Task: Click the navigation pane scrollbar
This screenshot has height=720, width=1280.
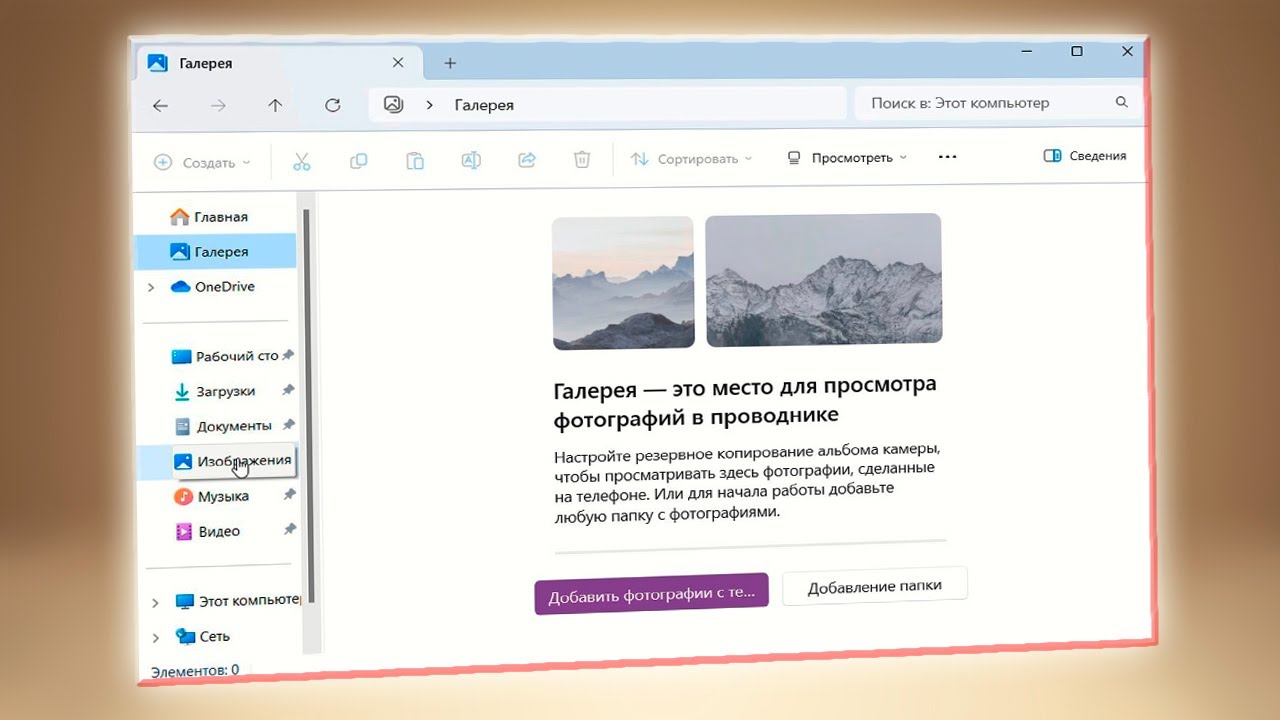Action: coord(309,405)
